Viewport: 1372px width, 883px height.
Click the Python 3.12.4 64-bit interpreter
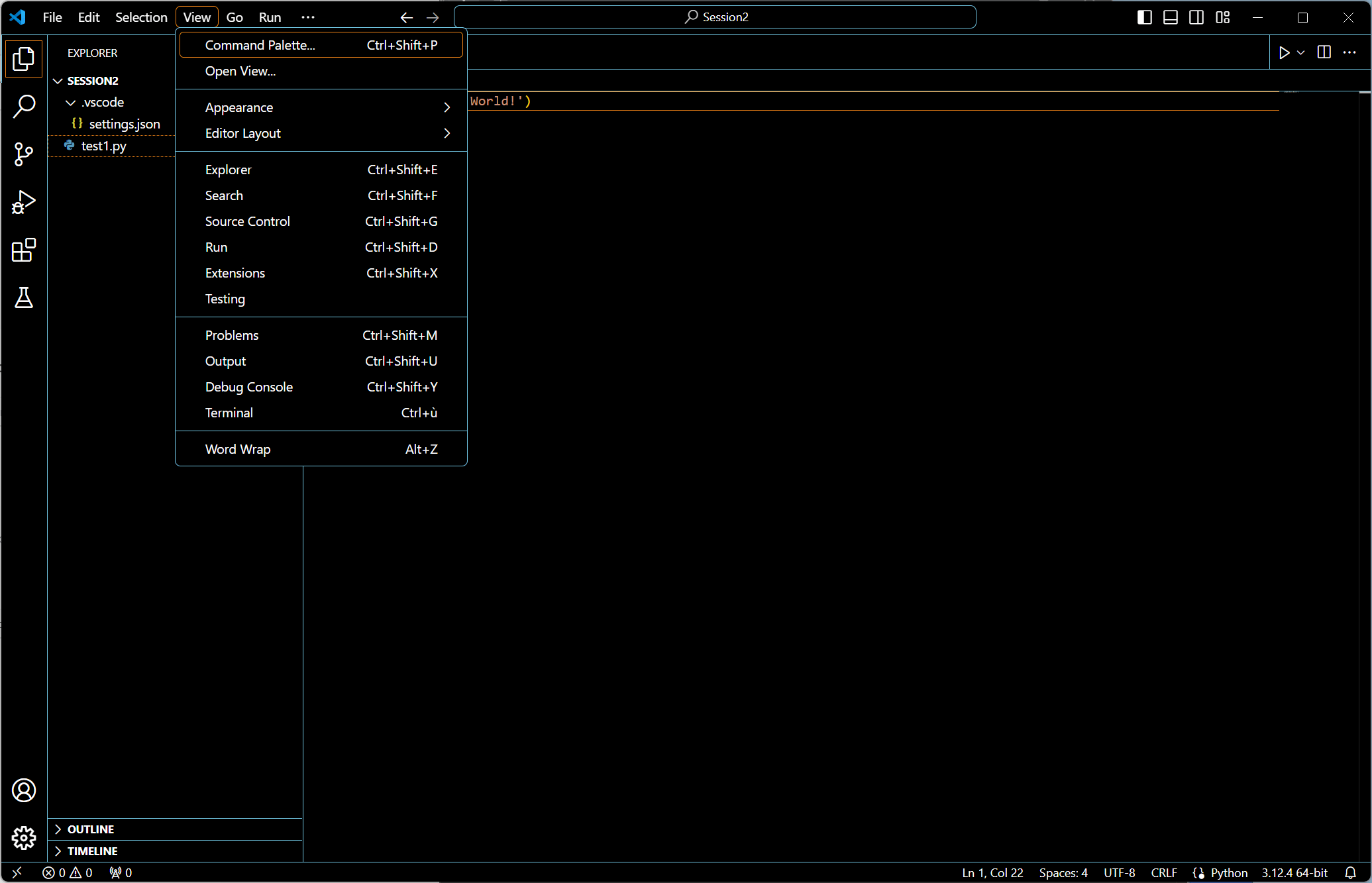pyautogui.click(x=1294, y=873)
